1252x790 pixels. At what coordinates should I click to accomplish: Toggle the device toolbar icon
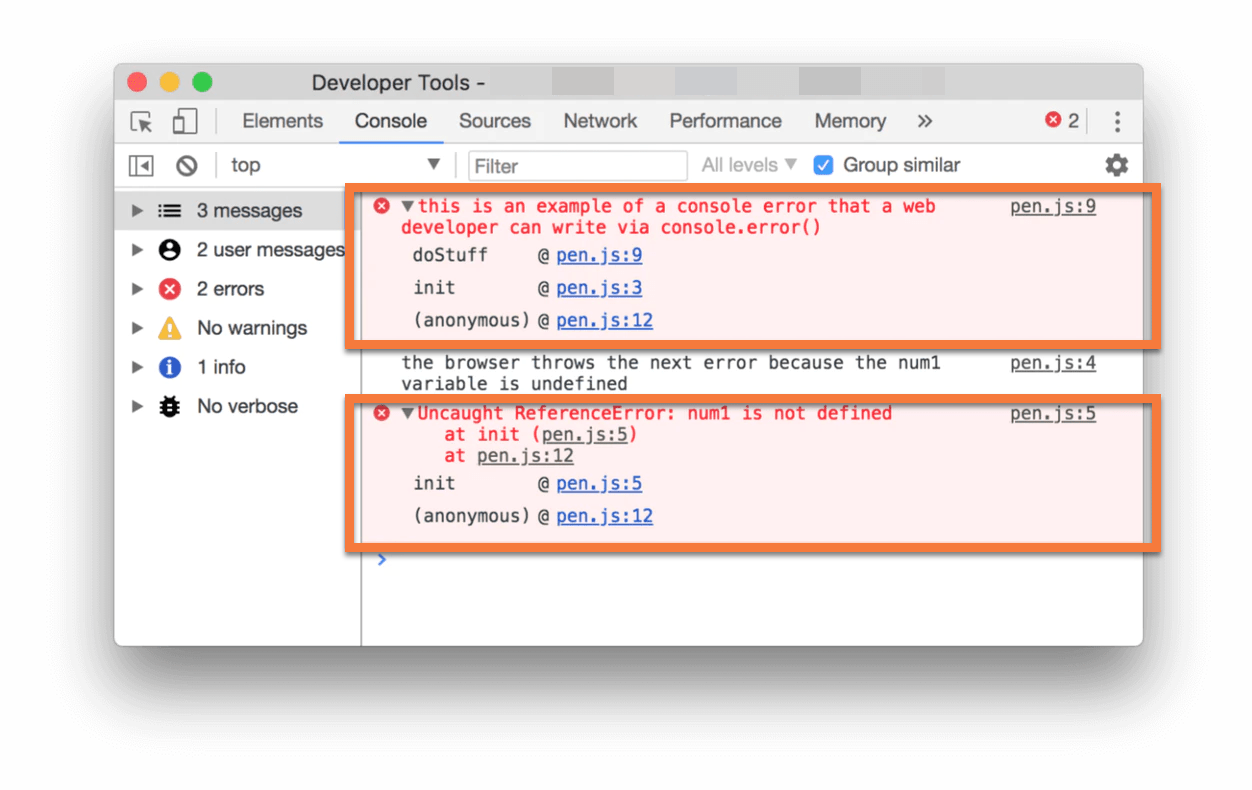[x=185, y=122]
